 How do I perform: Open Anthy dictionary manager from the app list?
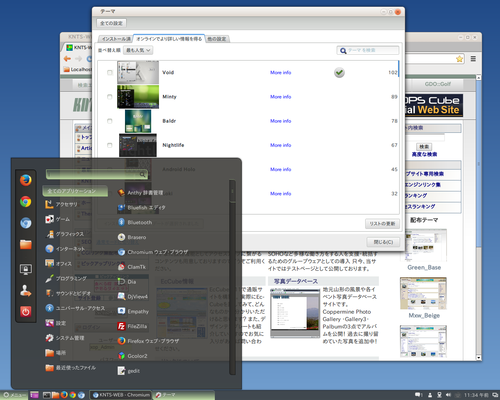pyautogui.click(x=141, y=193)
